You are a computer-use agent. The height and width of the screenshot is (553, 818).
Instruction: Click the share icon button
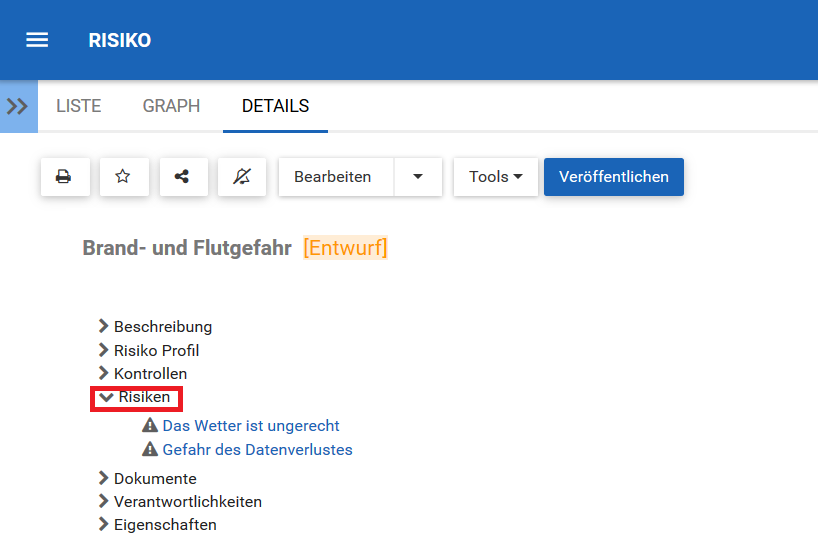(x=182, y=177)
